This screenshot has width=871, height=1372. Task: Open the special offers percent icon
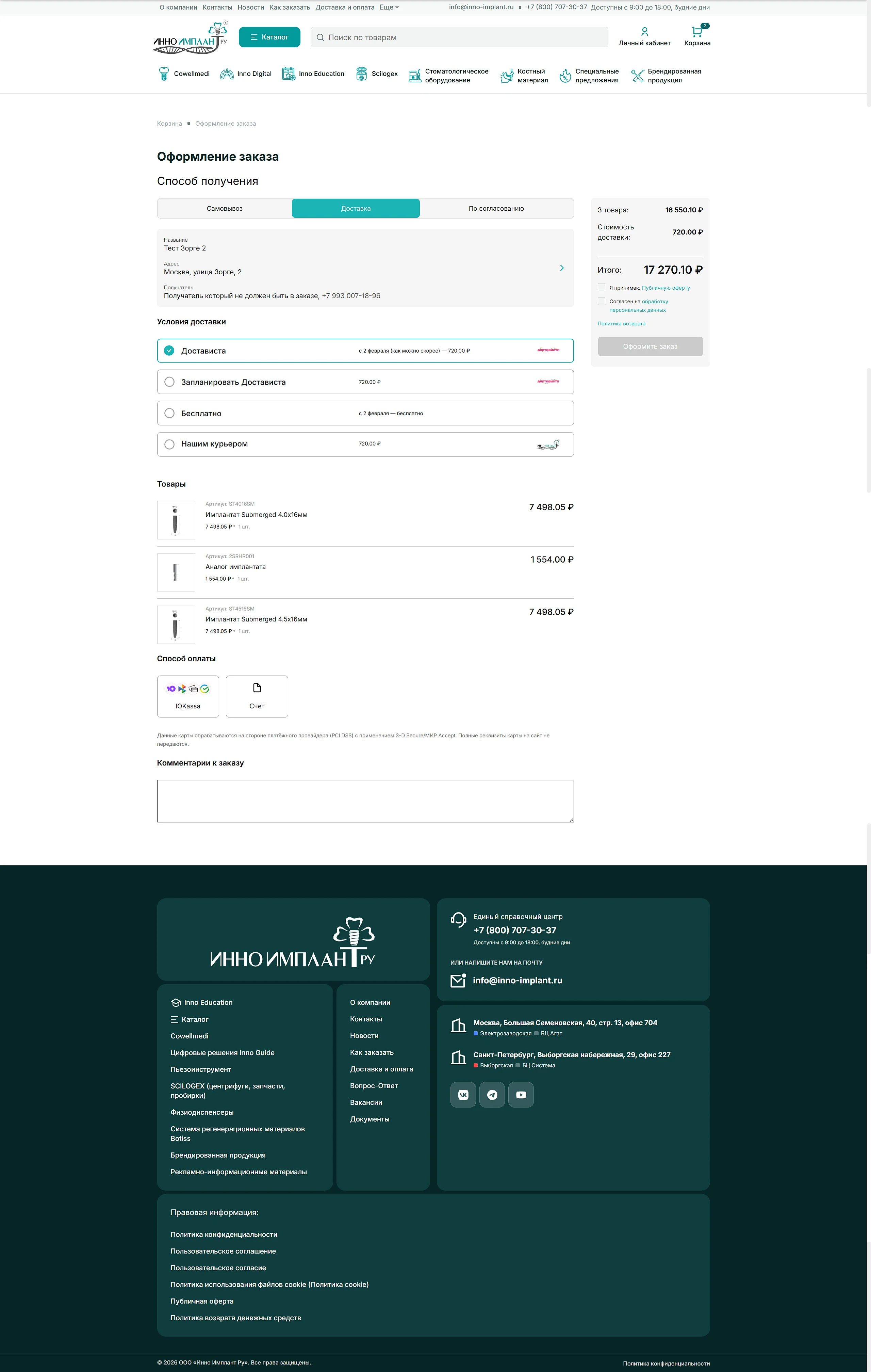pyautogui.click(x=565, y=76)
